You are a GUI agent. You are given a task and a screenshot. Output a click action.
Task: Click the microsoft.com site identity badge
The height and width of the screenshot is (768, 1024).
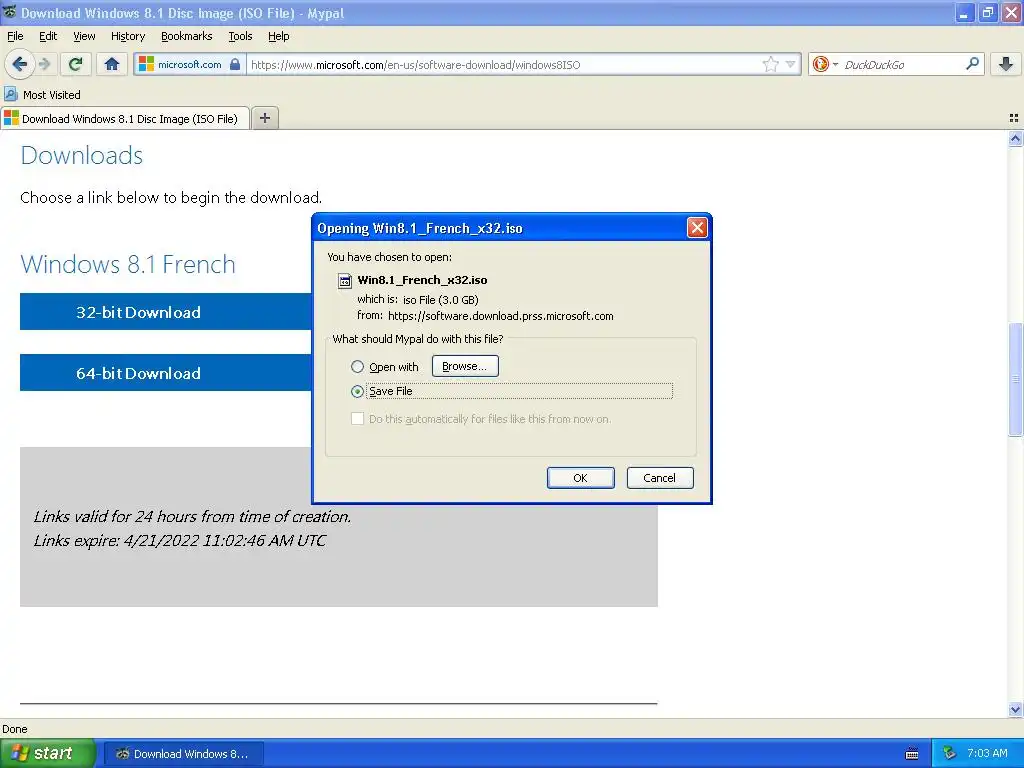(x=189, y=64)
